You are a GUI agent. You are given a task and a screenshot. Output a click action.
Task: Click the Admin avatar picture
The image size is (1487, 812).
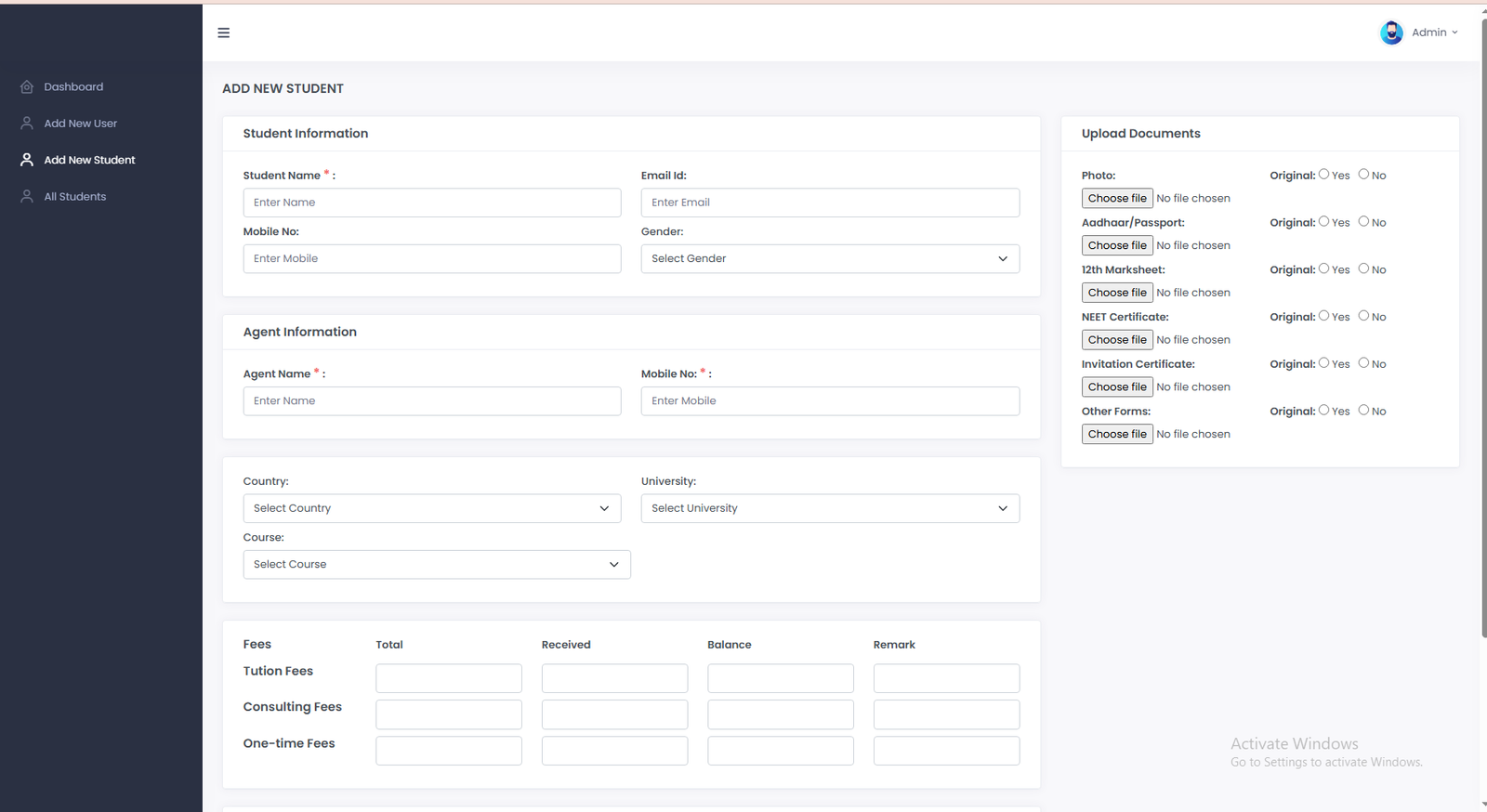coord(1391,33)
